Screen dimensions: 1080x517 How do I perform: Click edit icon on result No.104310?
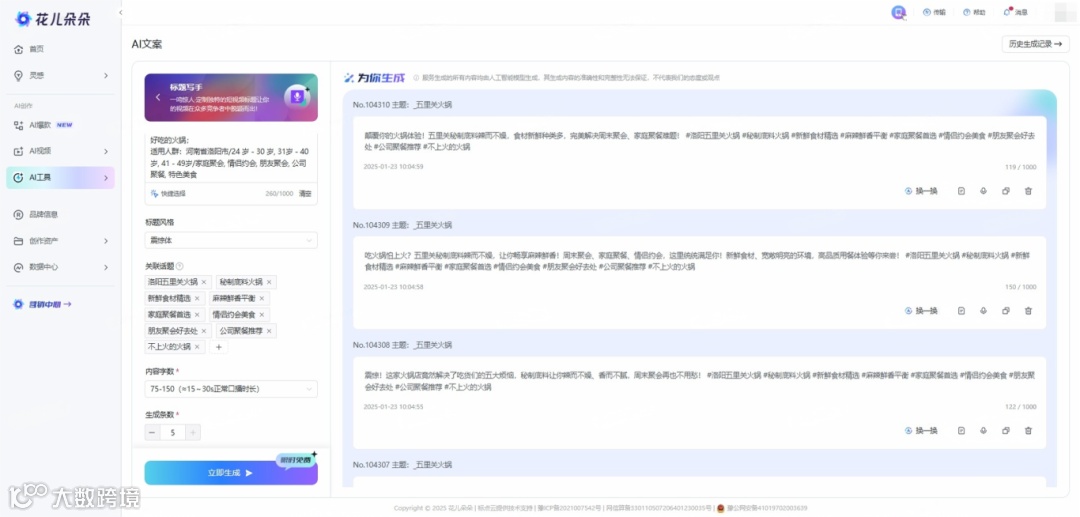tap(962, 191)
